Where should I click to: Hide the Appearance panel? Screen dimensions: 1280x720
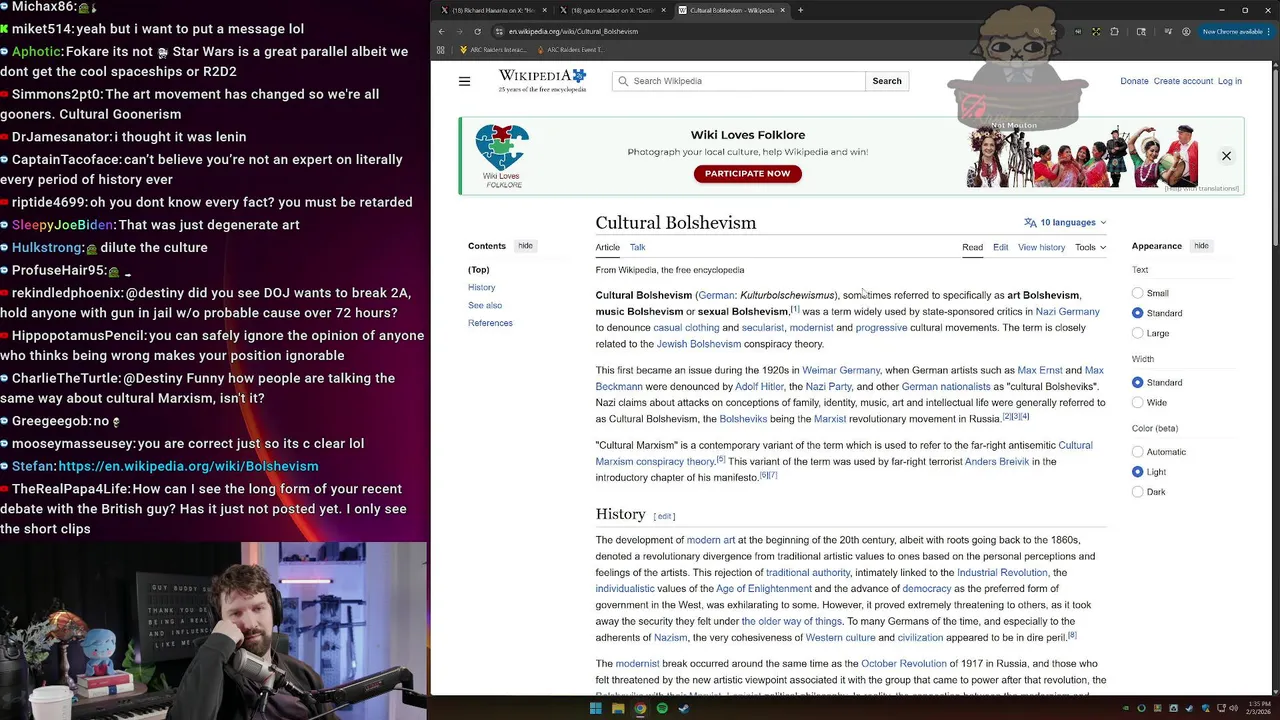tap(1201, 246)
